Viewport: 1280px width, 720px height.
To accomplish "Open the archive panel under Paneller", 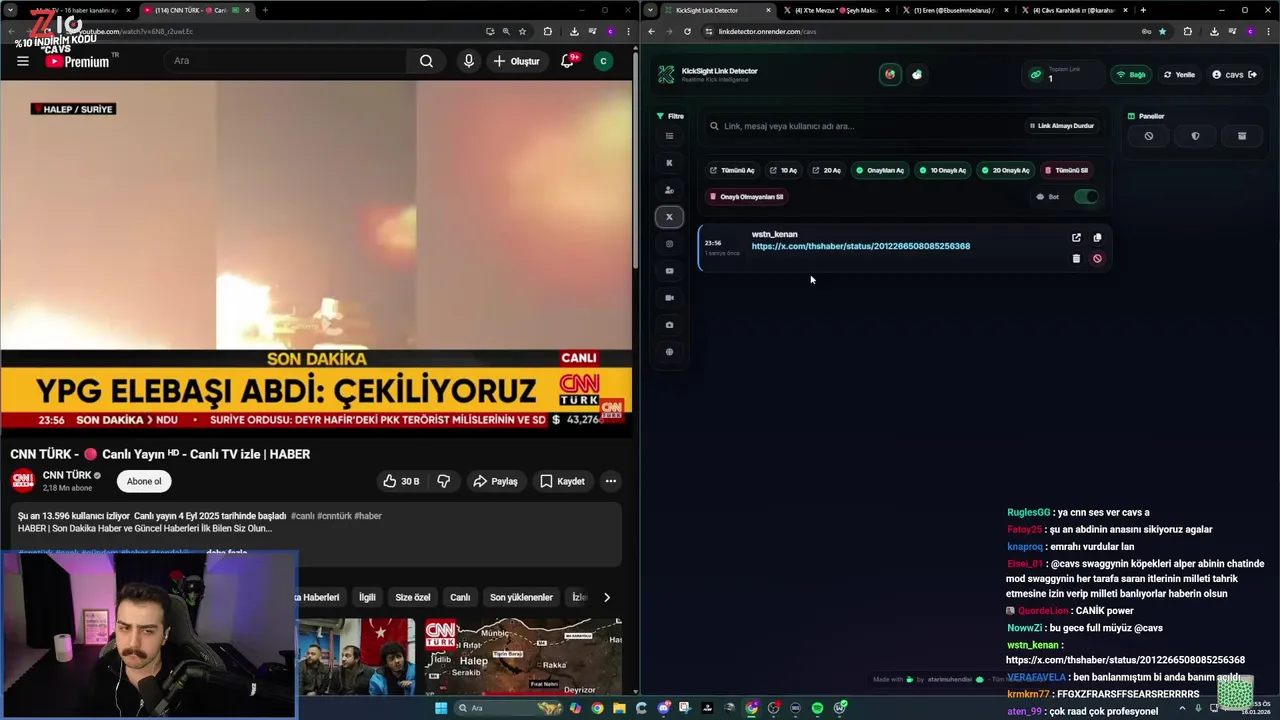I will [1242, 136].
